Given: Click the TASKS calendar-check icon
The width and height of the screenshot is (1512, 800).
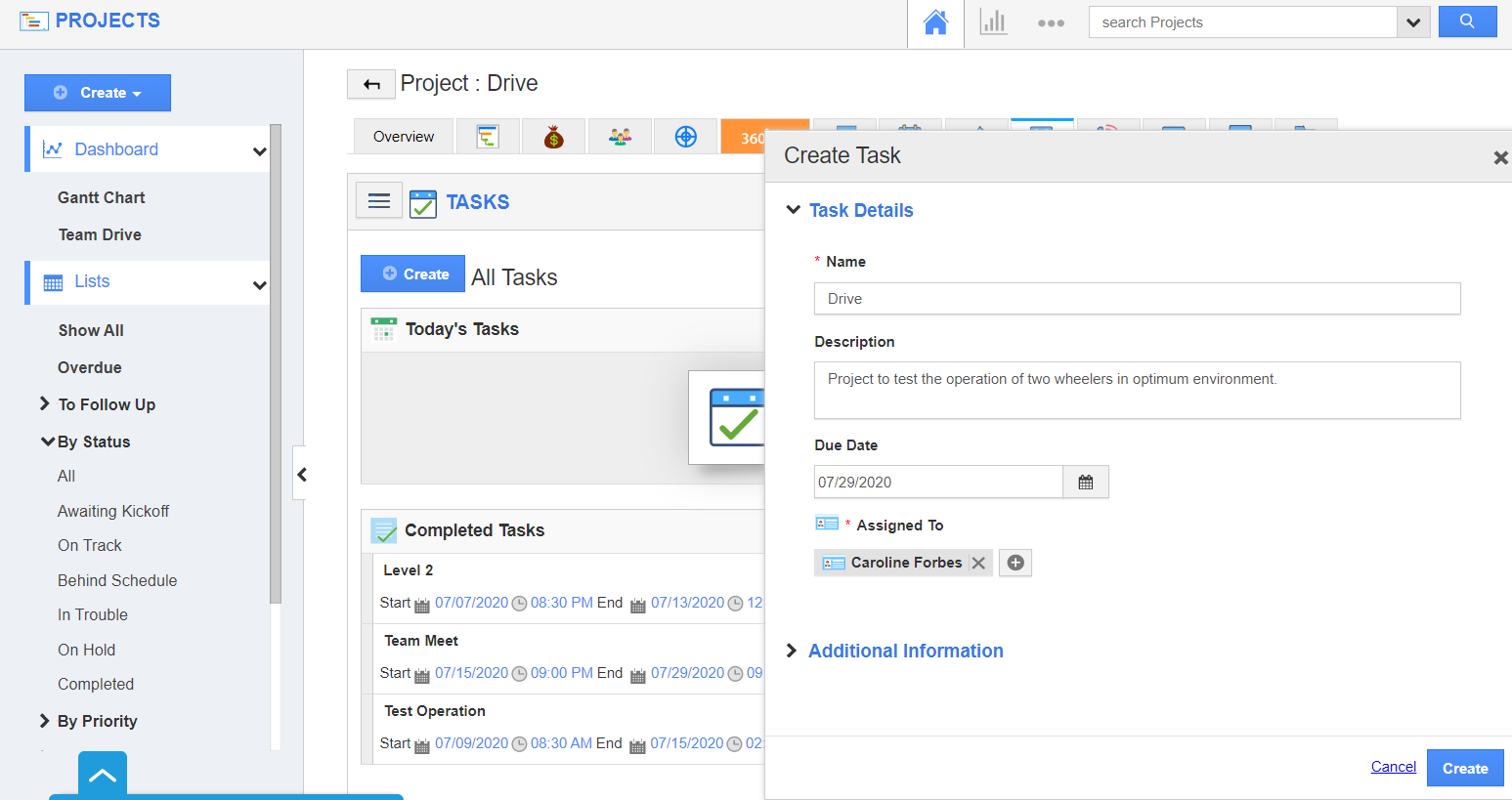Looking at the screenshot, I should 423,203.
